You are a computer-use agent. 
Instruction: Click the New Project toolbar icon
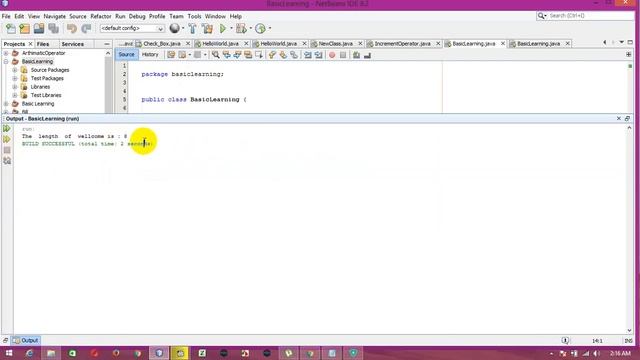coord(24,29)
